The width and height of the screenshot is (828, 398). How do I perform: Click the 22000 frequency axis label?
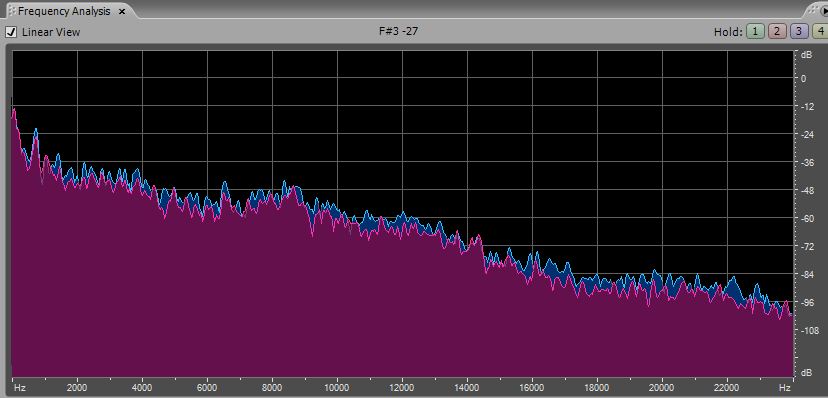coord(727,388)
